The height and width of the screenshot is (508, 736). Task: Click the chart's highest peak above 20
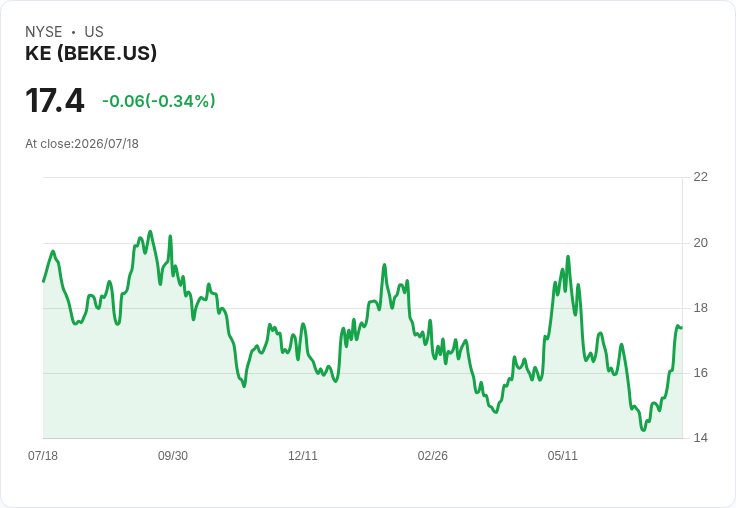(x=150, y=231)
